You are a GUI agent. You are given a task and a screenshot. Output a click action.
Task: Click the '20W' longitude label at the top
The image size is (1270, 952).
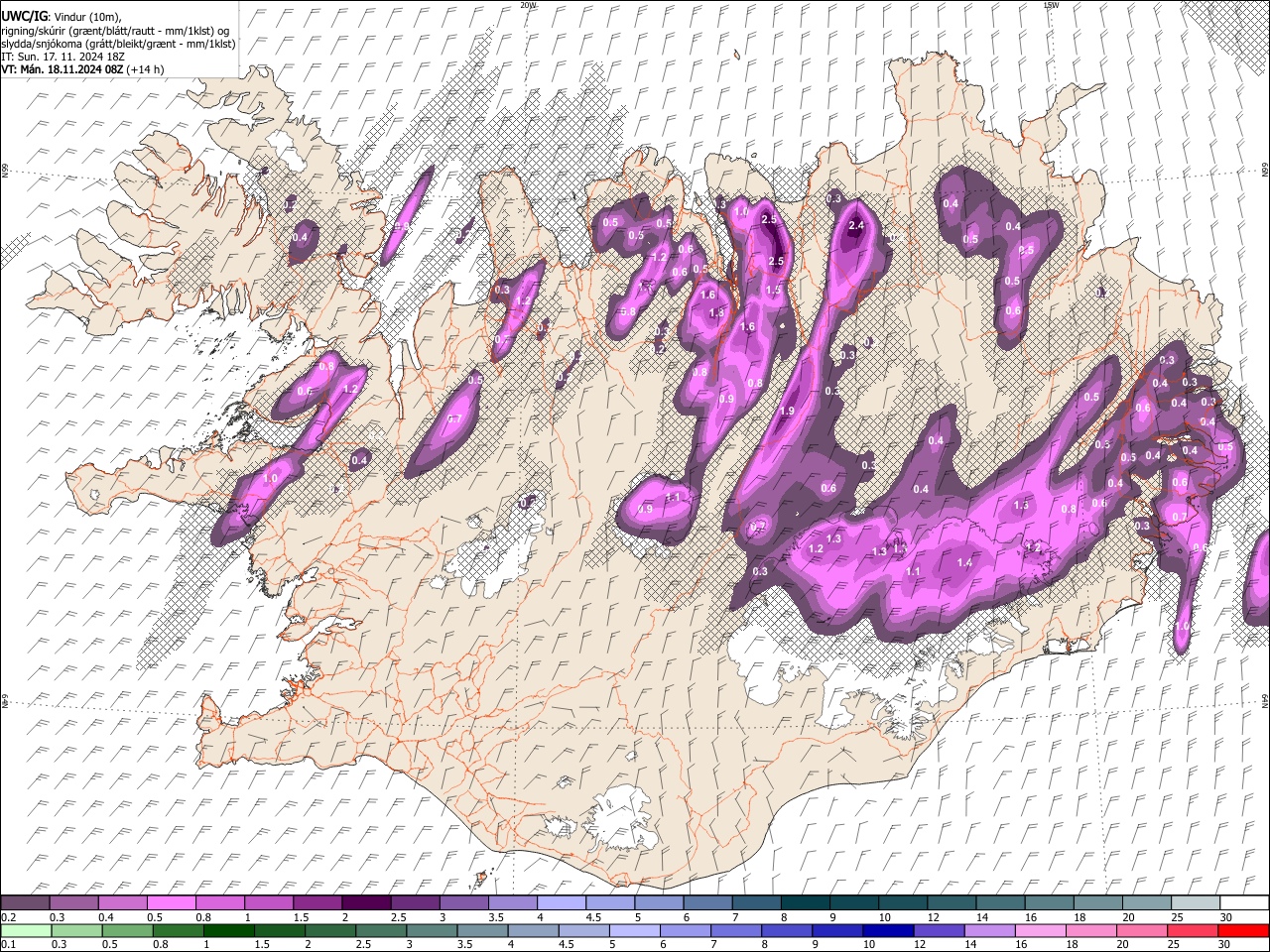528,5
